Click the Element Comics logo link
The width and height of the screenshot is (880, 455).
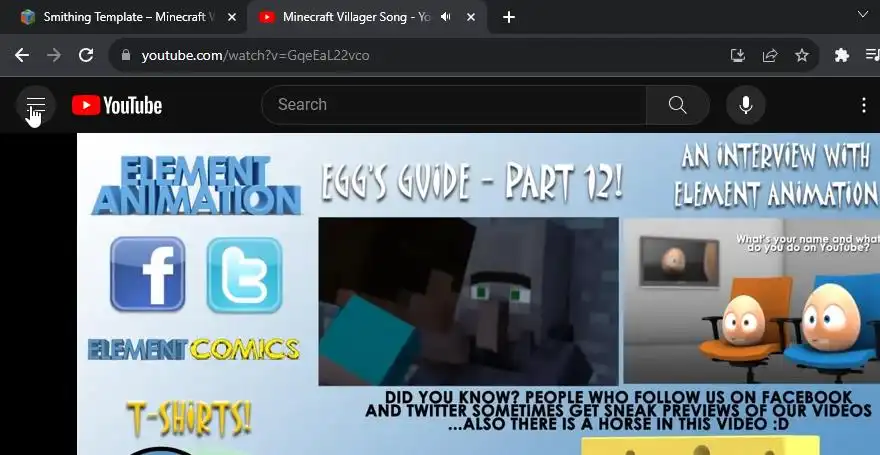(x=194, y=349)
